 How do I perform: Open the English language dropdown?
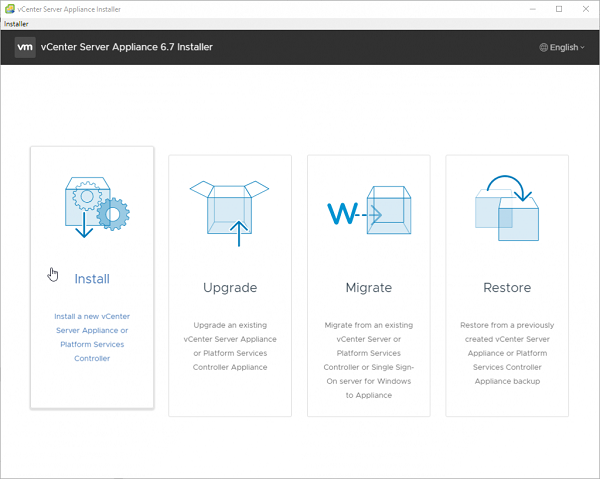click(562, 47)
